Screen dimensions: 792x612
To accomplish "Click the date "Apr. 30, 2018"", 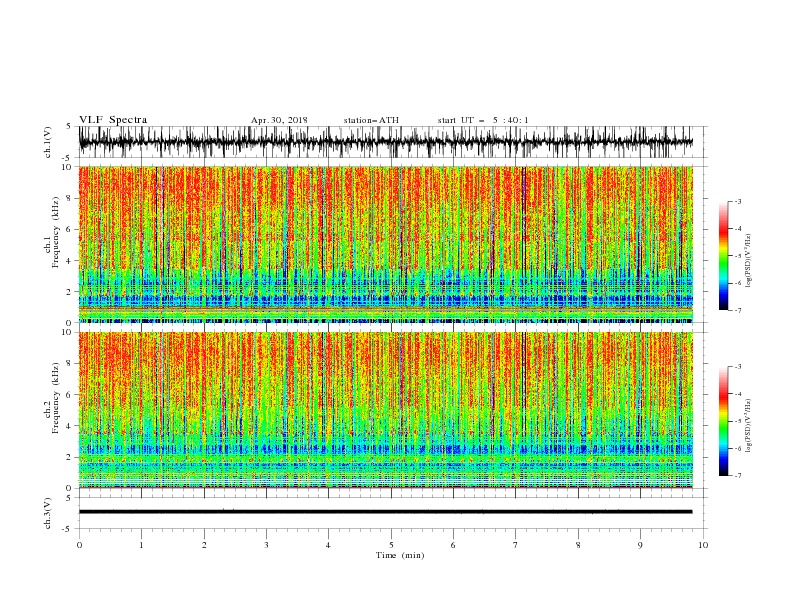I will pyautogui.click(x=279, y=120).
